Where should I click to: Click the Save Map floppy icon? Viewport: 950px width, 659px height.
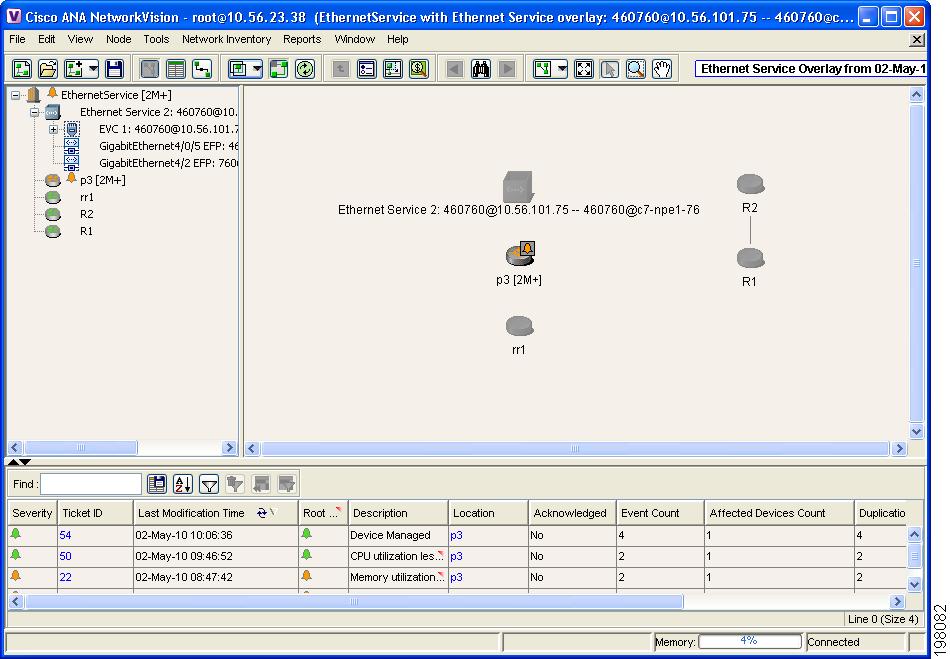point(115,68)
